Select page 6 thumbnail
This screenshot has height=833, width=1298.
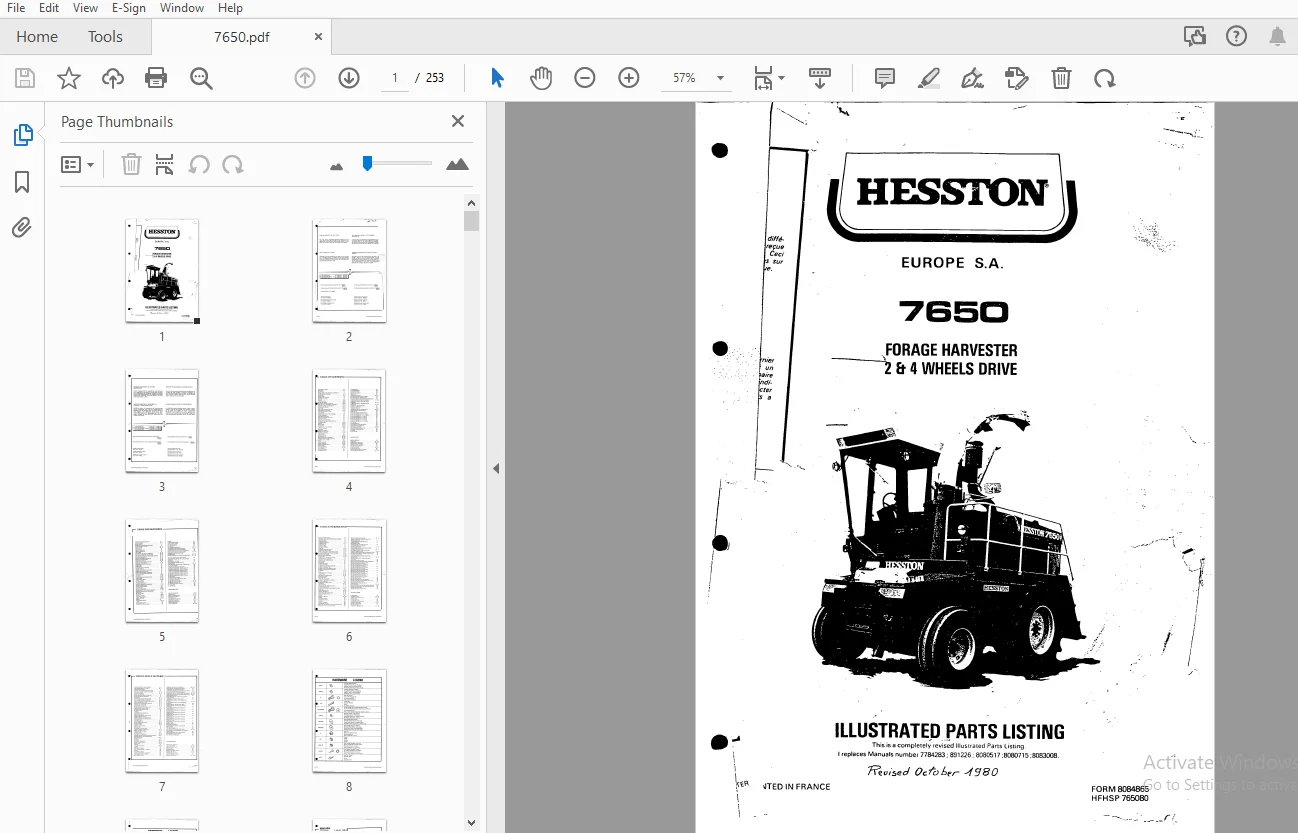[349, 571]
